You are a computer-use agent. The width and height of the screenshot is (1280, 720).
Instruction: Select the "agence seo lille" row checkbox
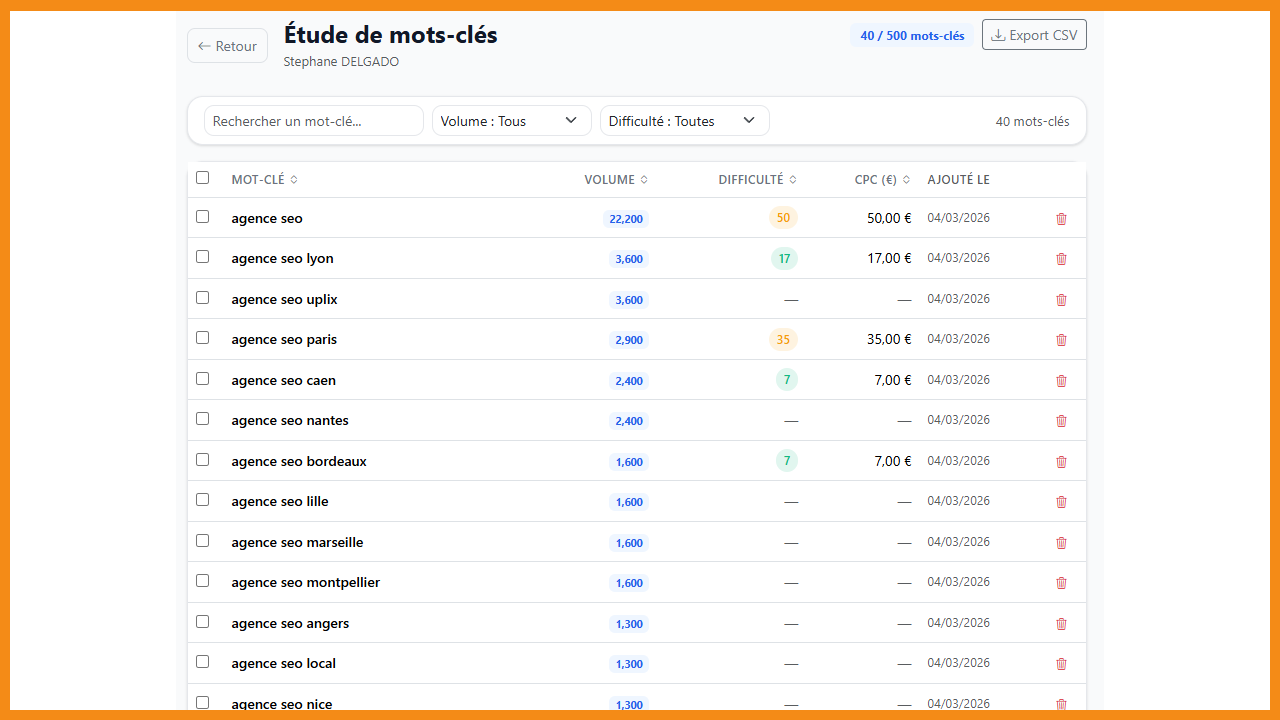203,499
